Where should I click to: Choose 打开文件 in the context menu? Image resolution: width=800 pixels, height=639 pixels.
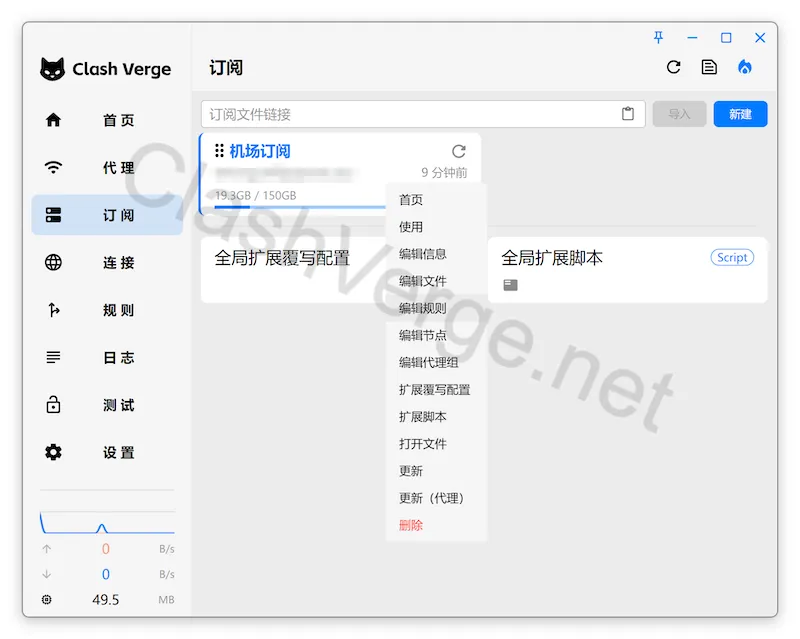(x=436, y=444)
